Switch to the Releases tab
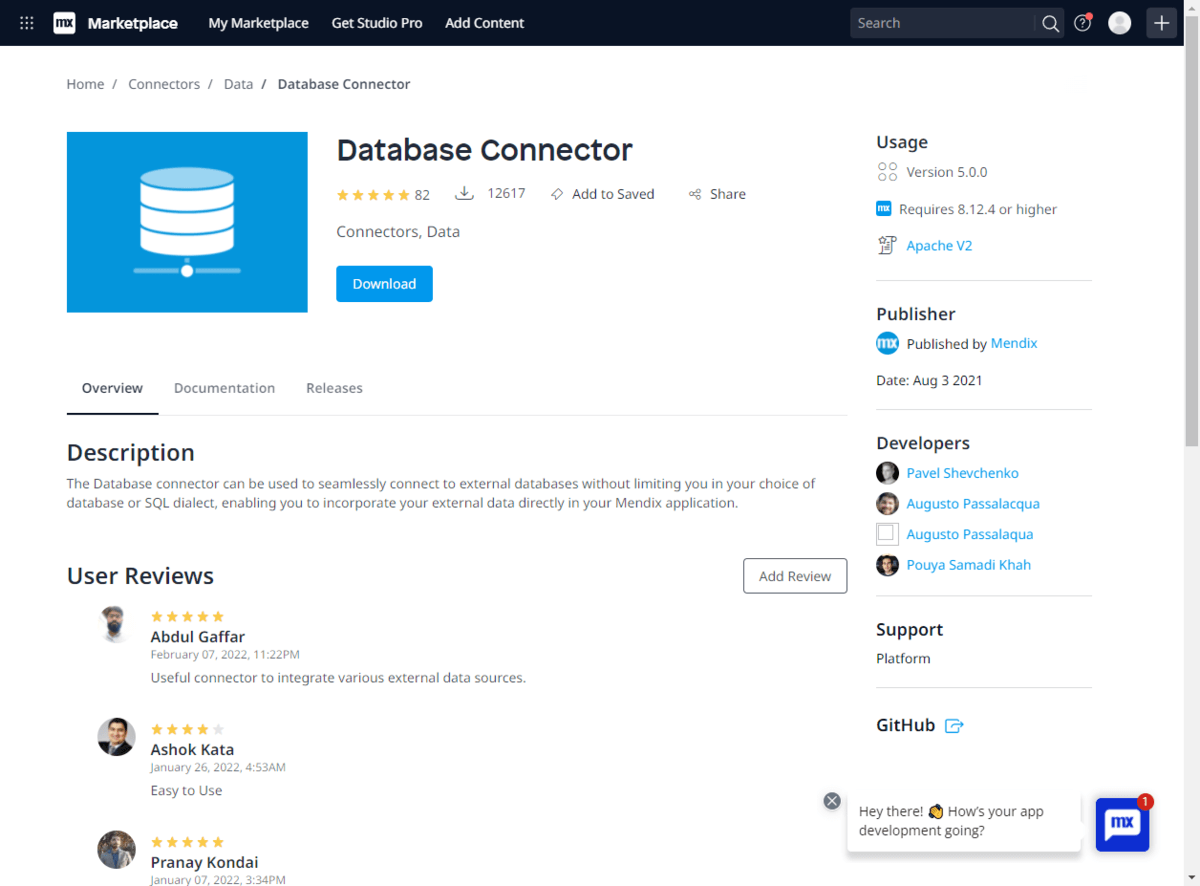Screen dimensions: 1200x886 pyautogui.click(x=334, y=388)
